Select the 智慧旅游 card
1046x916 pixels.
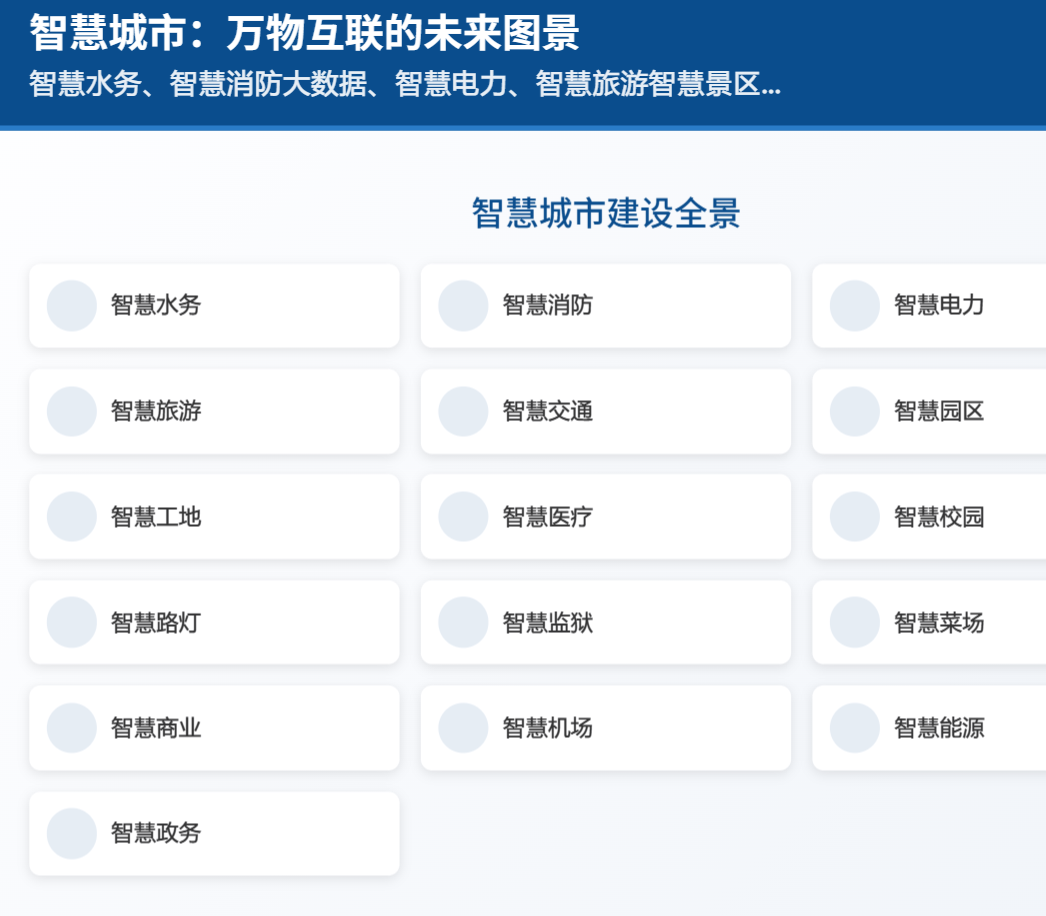[x=213, y=411]
